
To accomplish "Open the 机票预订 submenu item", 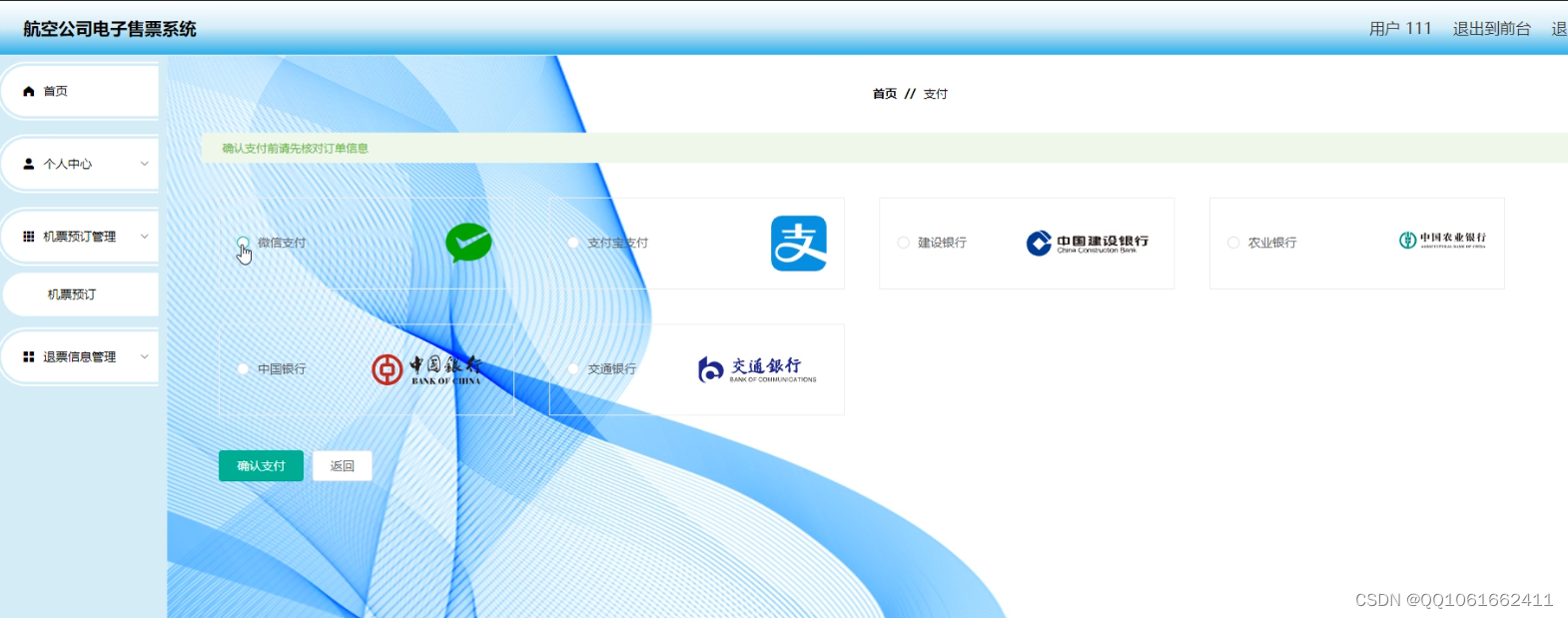I will [x=81, y=295].
